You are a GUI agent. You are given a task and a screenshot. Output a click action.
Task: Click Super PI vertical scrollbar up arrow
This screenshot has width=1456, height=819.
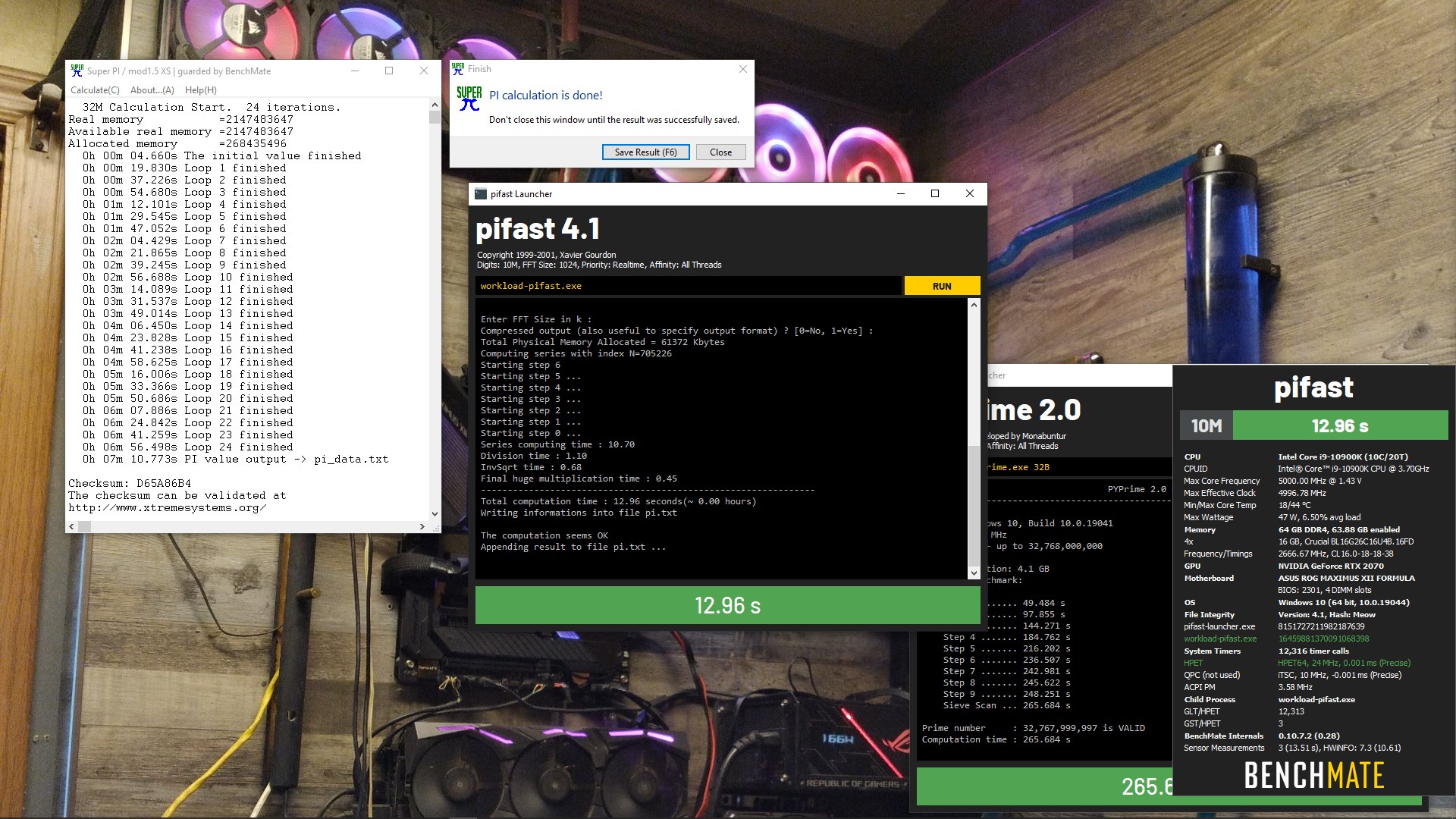coord(435,105)
